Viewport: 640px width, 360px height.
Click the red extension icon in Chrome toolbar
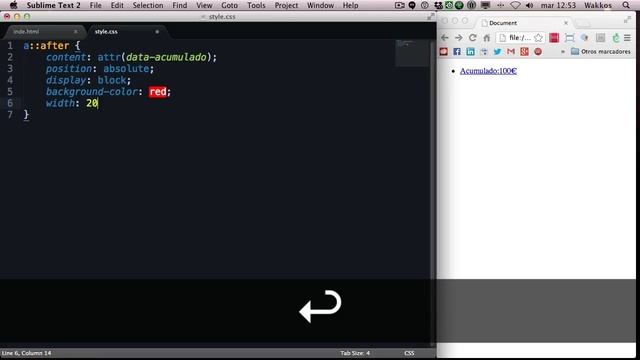(x=554, y=38)
